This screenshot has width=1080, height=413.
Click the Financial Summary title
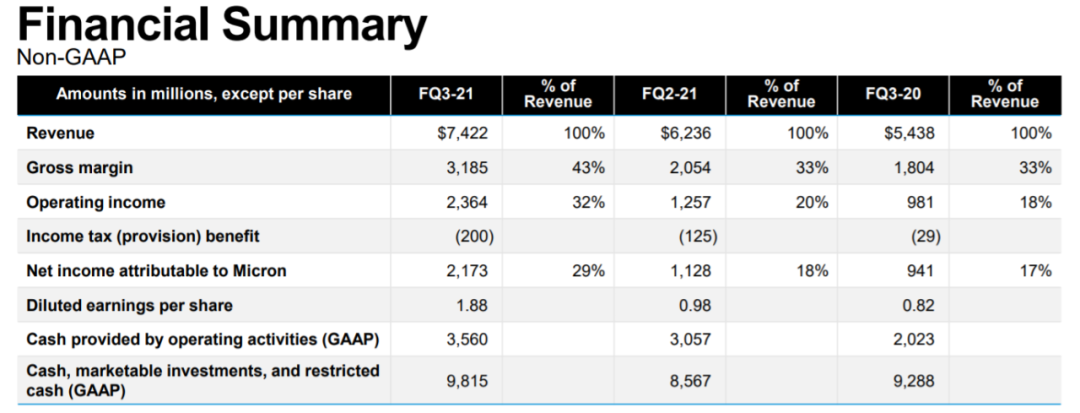click(222, 25)
